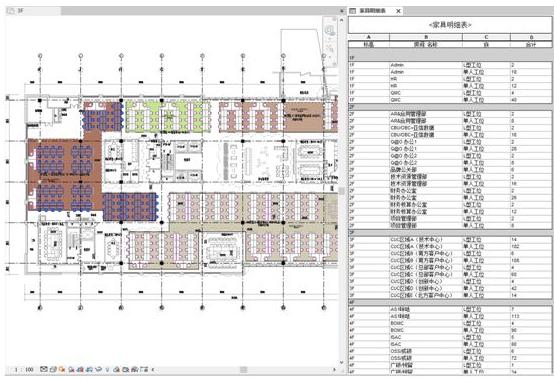554x380 pixels.
Task: Open Temporary Hide/Isolate glasses icon
Action: click(x=98, y=369)
